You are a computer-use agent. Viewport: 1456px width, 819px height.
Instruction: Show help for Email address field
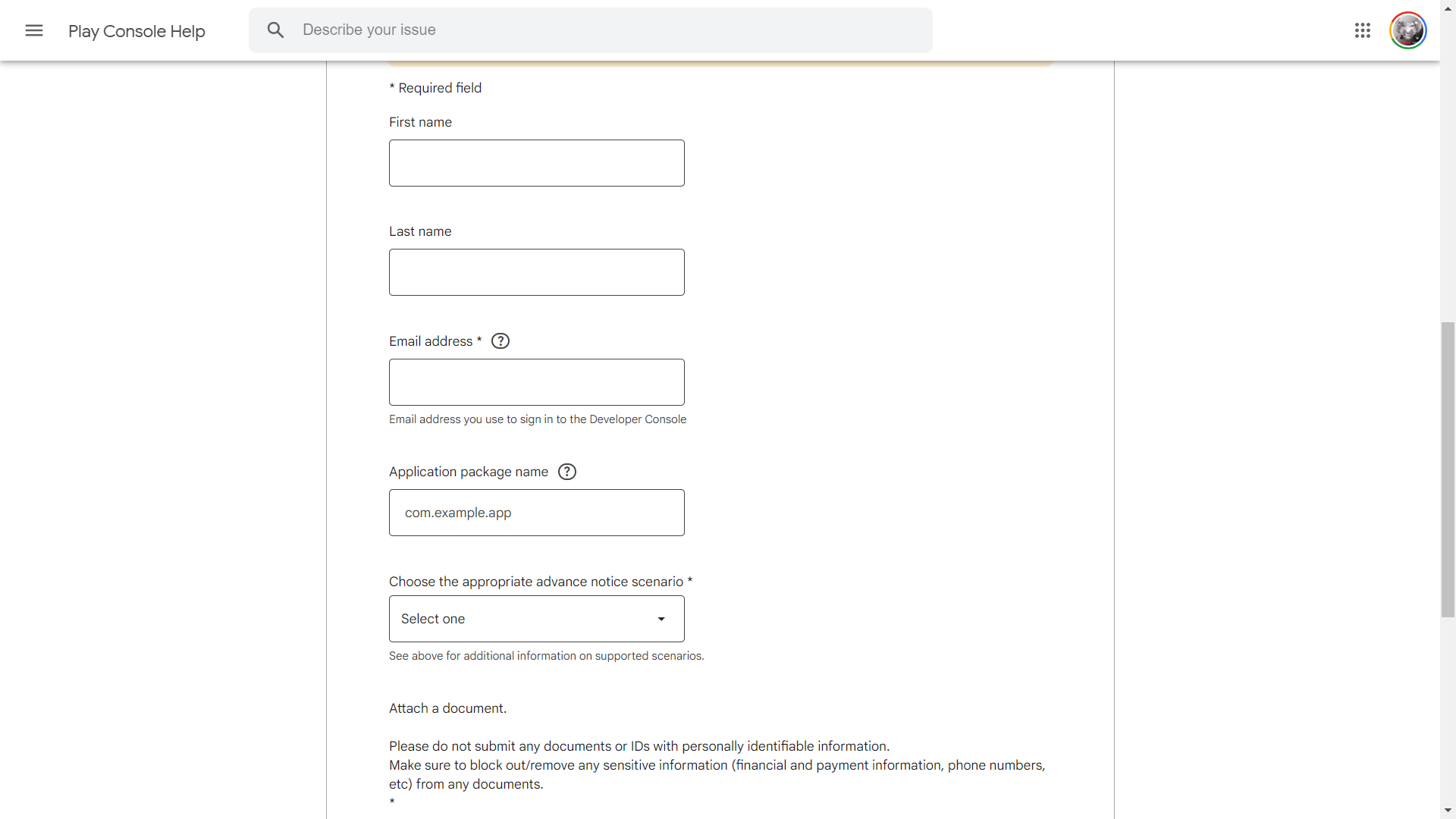(500, 341)
